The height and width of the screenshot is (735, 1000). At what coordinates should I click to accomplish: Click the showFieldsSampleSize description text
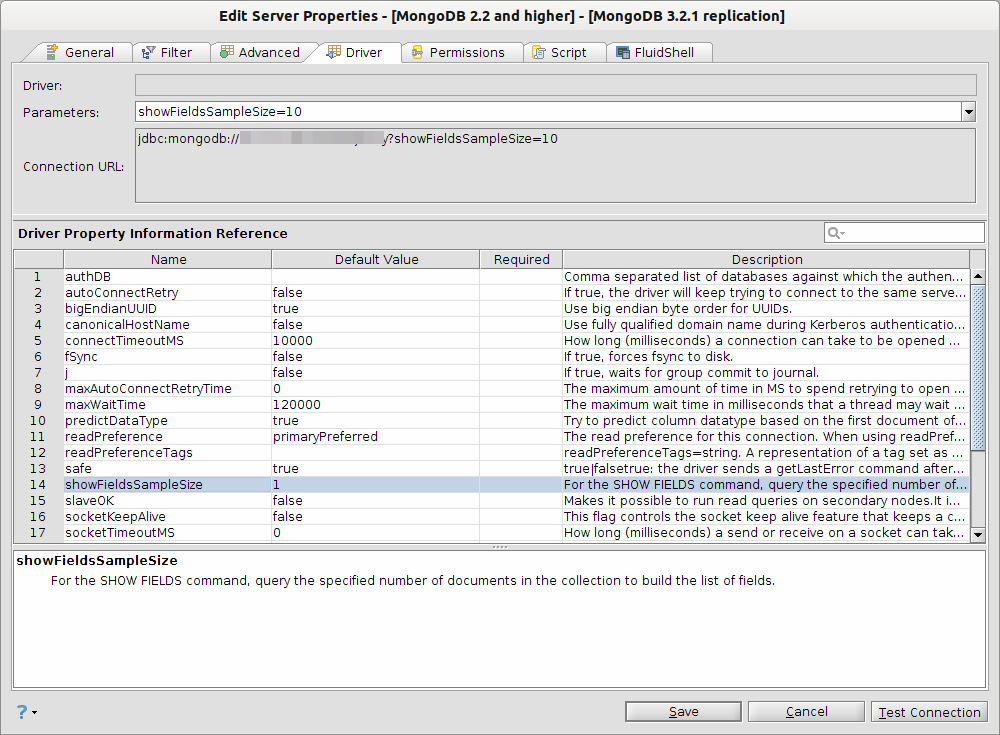pyautogui.click(x=413, y=580)
